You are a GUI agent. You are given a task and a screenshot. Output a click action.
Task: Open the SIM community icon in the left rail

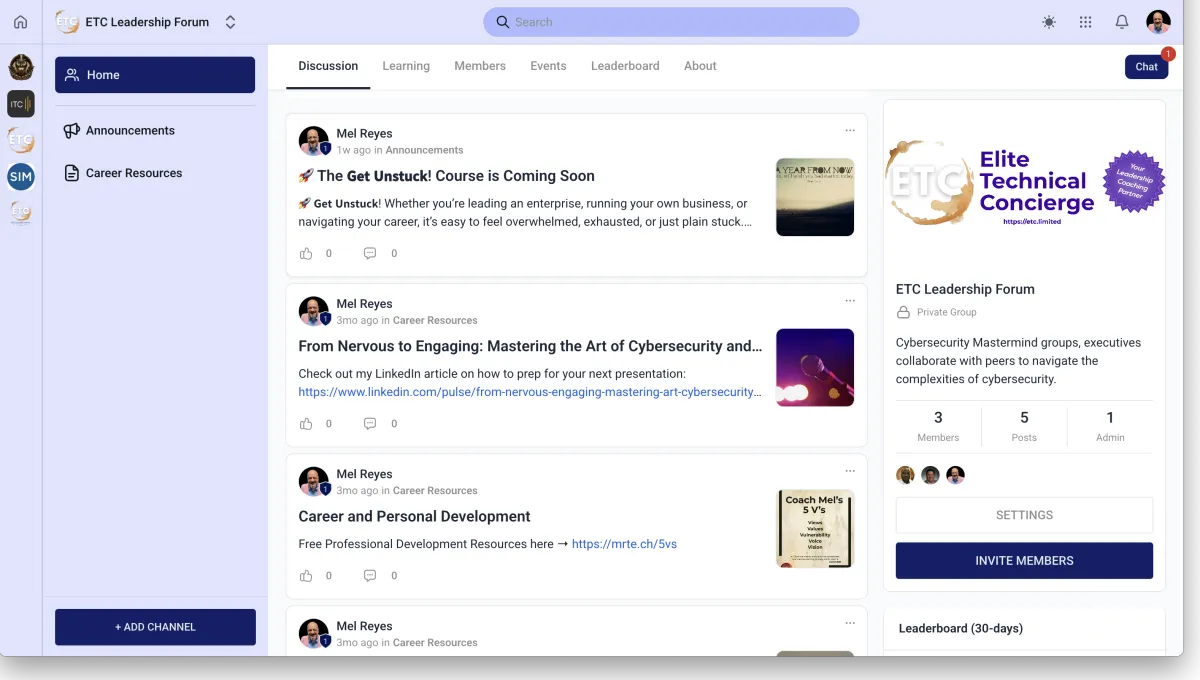click(21, 178)
